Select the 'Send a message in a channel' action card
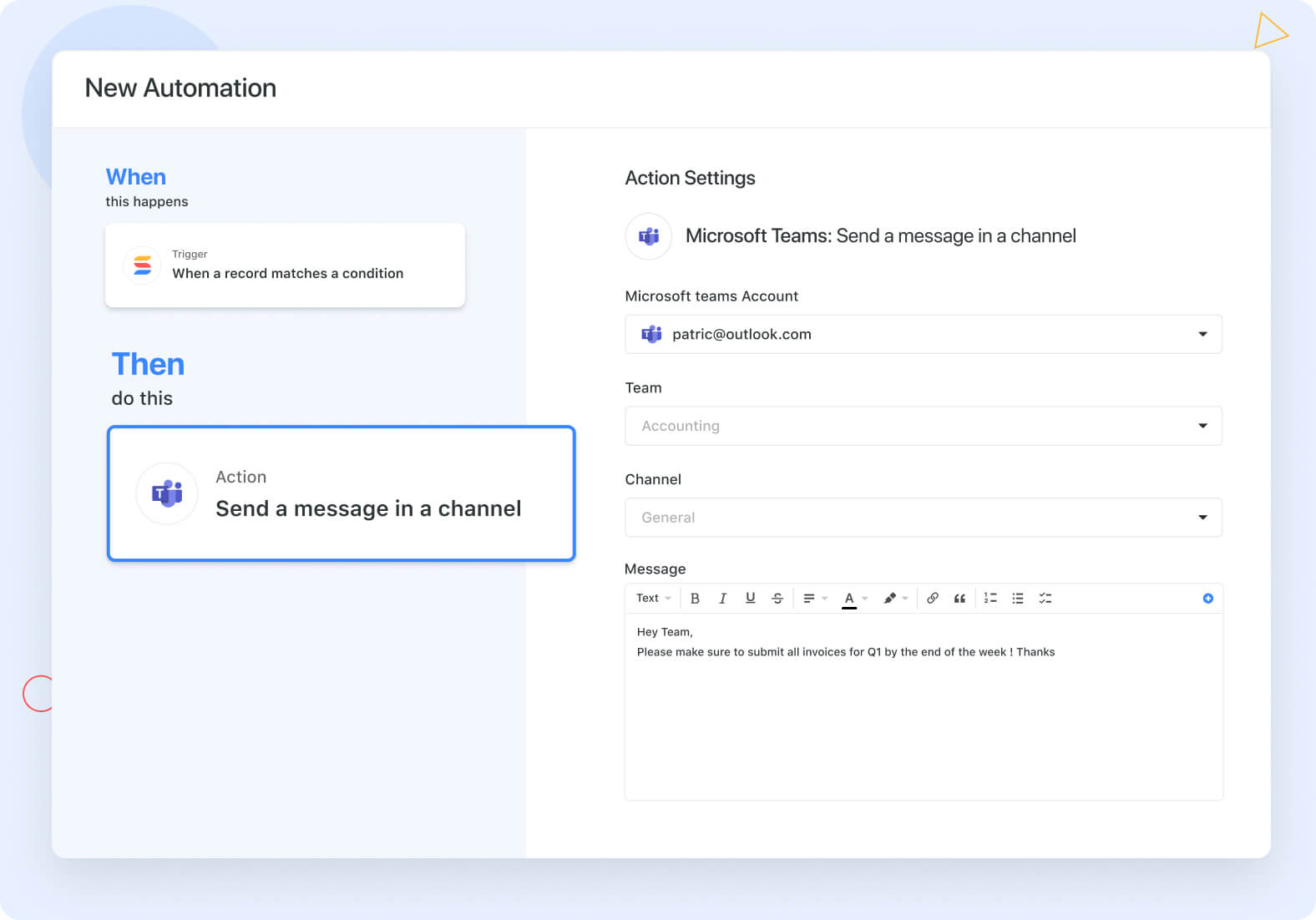1316x920 pixels. (342, 493)
